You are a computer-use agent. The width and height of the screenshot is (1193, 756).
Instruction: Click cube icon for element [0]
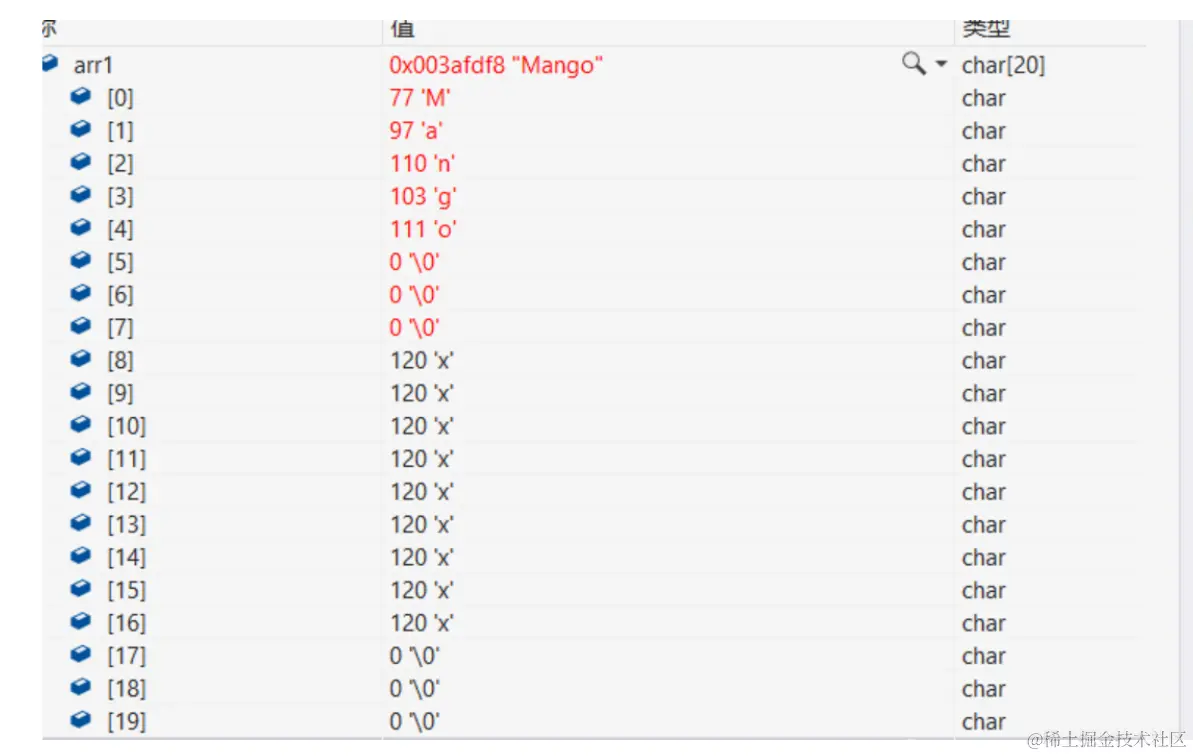[81, 97]
